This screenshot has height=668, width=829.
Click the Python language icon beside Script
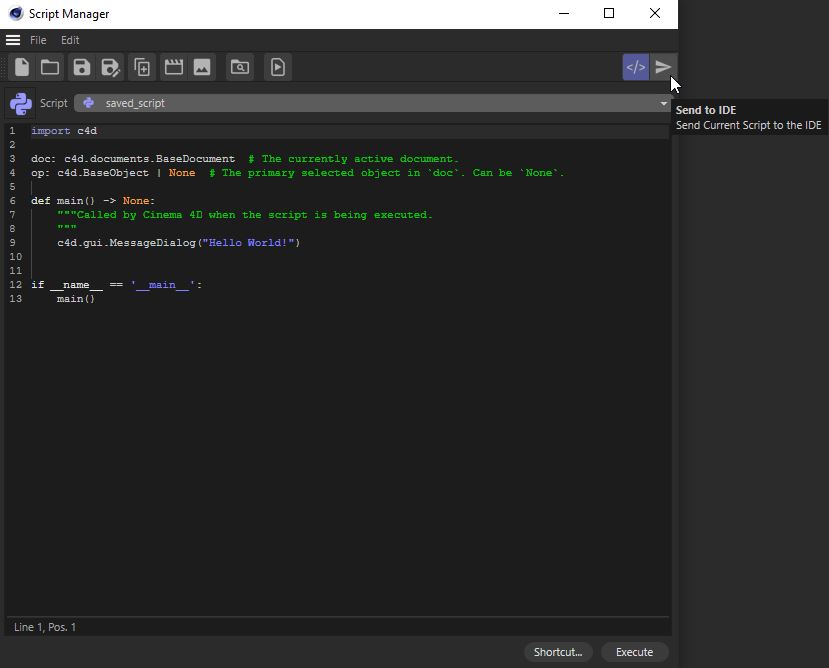click(x=20, y=103)
